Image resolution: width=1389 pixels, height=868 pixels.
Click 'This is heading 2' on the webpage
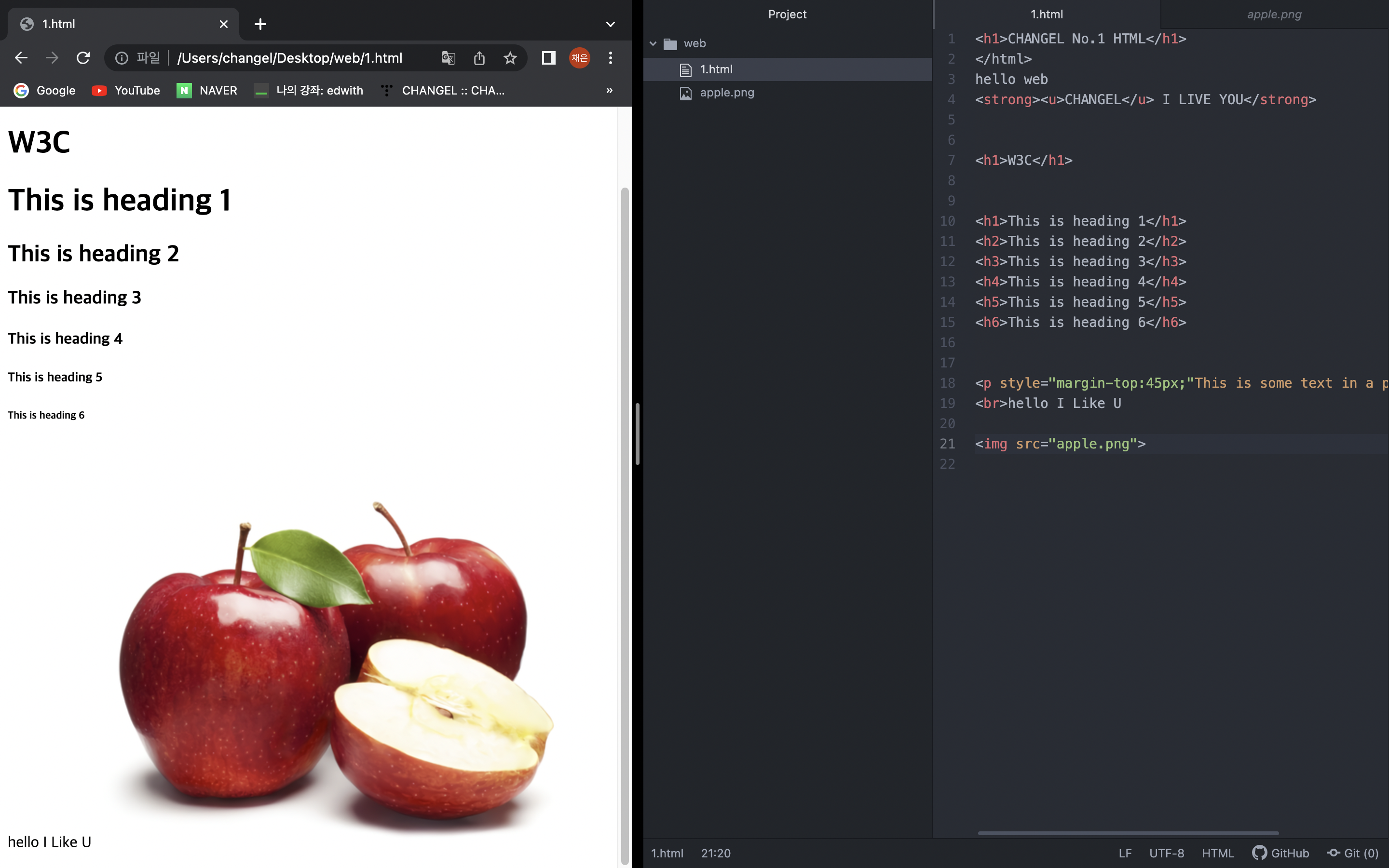click(x=94, y=253)
